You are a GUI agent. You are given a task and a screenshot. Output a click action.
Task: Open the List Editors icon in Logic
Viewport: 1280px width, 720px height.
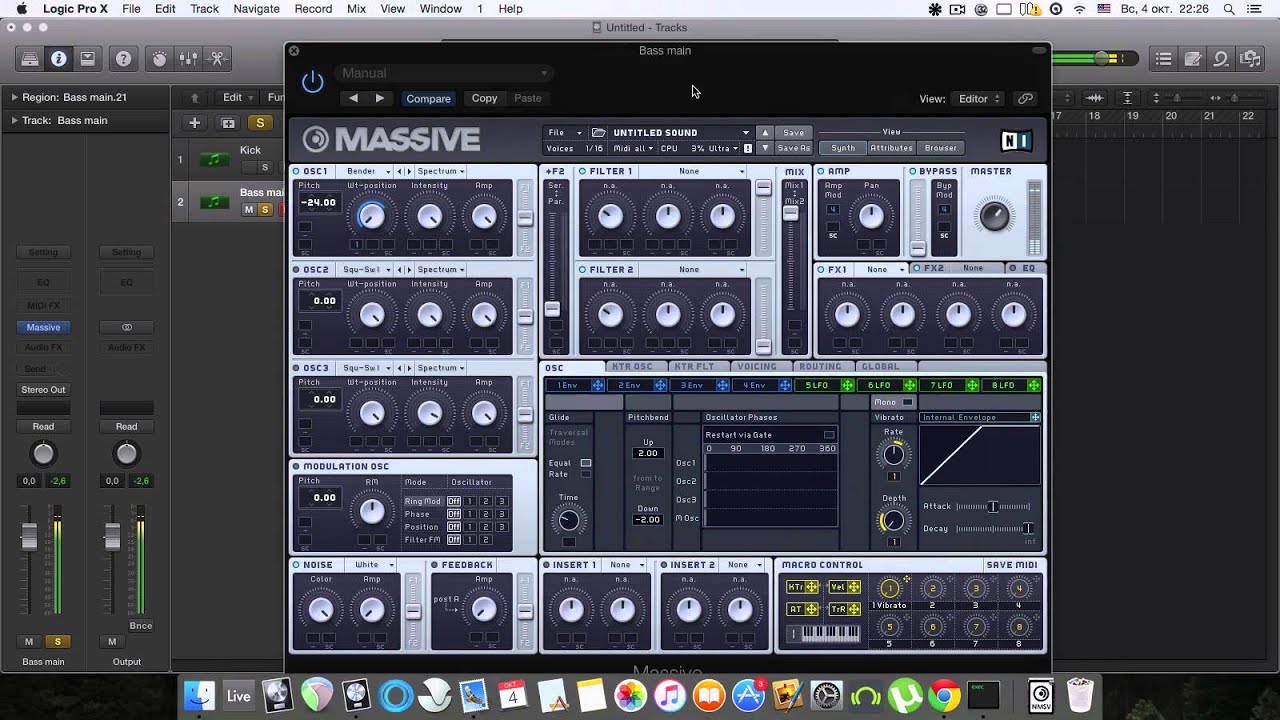(x=1164, y=59)
